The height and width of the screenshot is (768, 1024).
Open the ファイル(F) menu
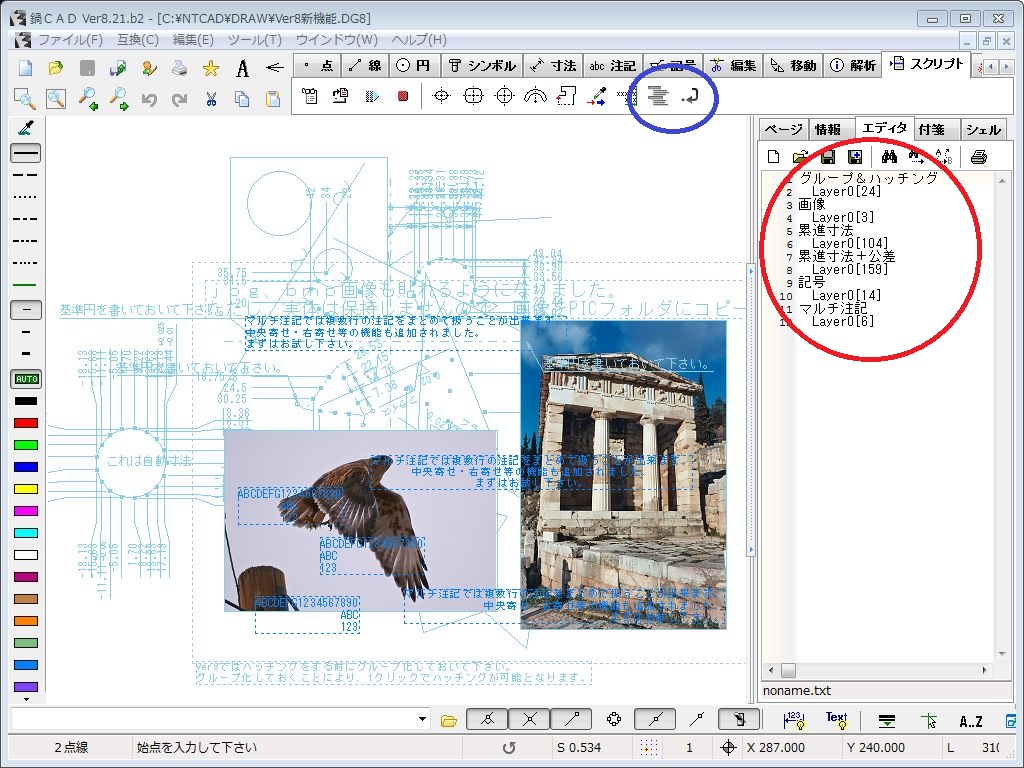[71, 40]
